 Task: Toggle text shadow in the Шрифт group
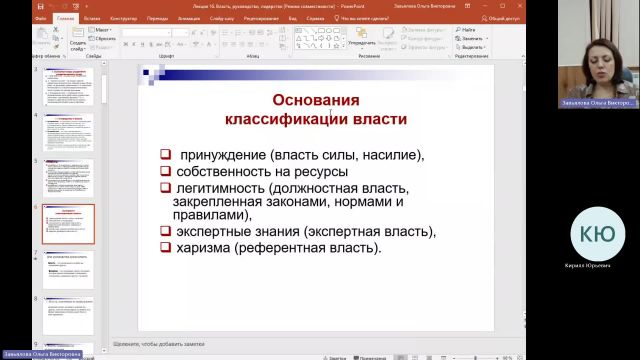click(151, 44)
